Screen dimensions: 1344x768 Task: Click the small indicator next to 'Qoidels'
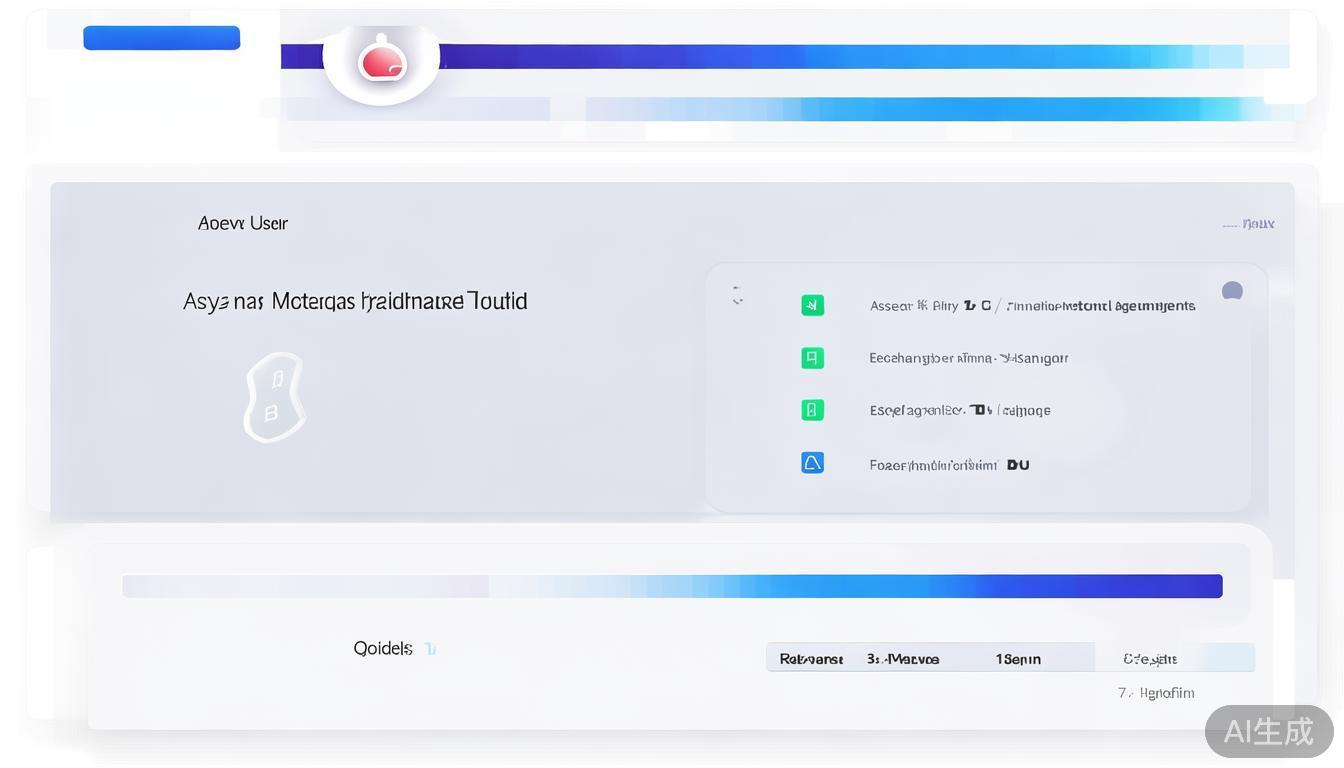click(x=430, y=649)
